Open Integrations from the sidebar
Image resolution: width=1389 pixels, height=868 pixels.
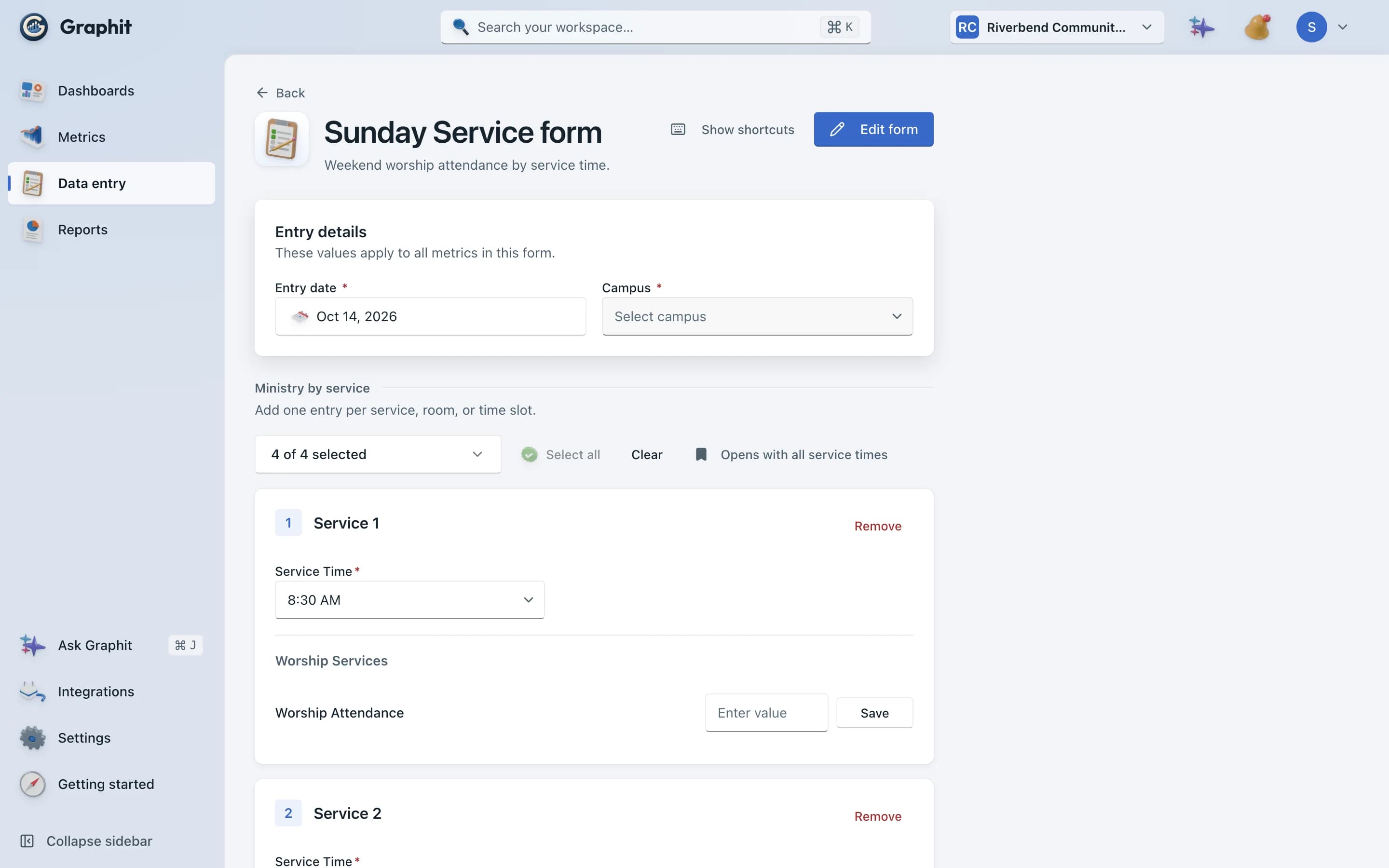pos(111,692)
